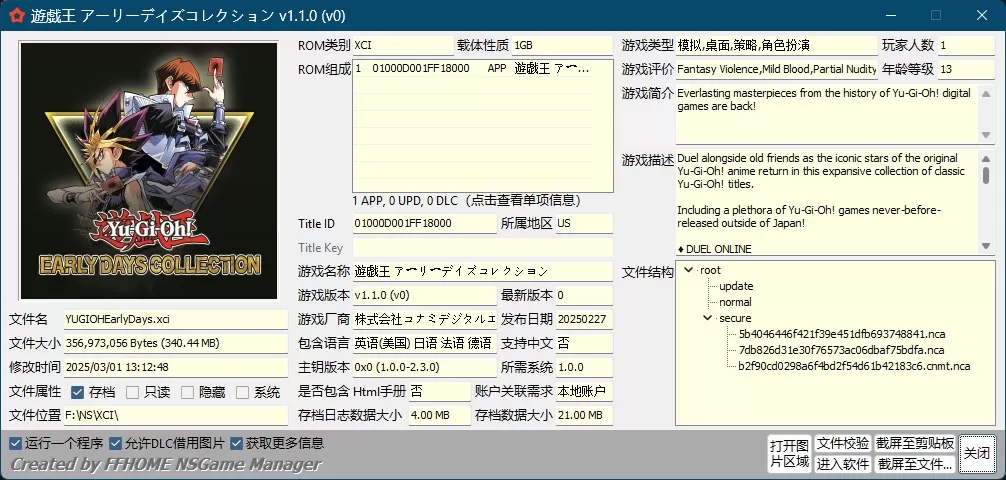Check the 隐藏 hidden attribute checkbox
1006x480 pixels.
coord(187,392)
